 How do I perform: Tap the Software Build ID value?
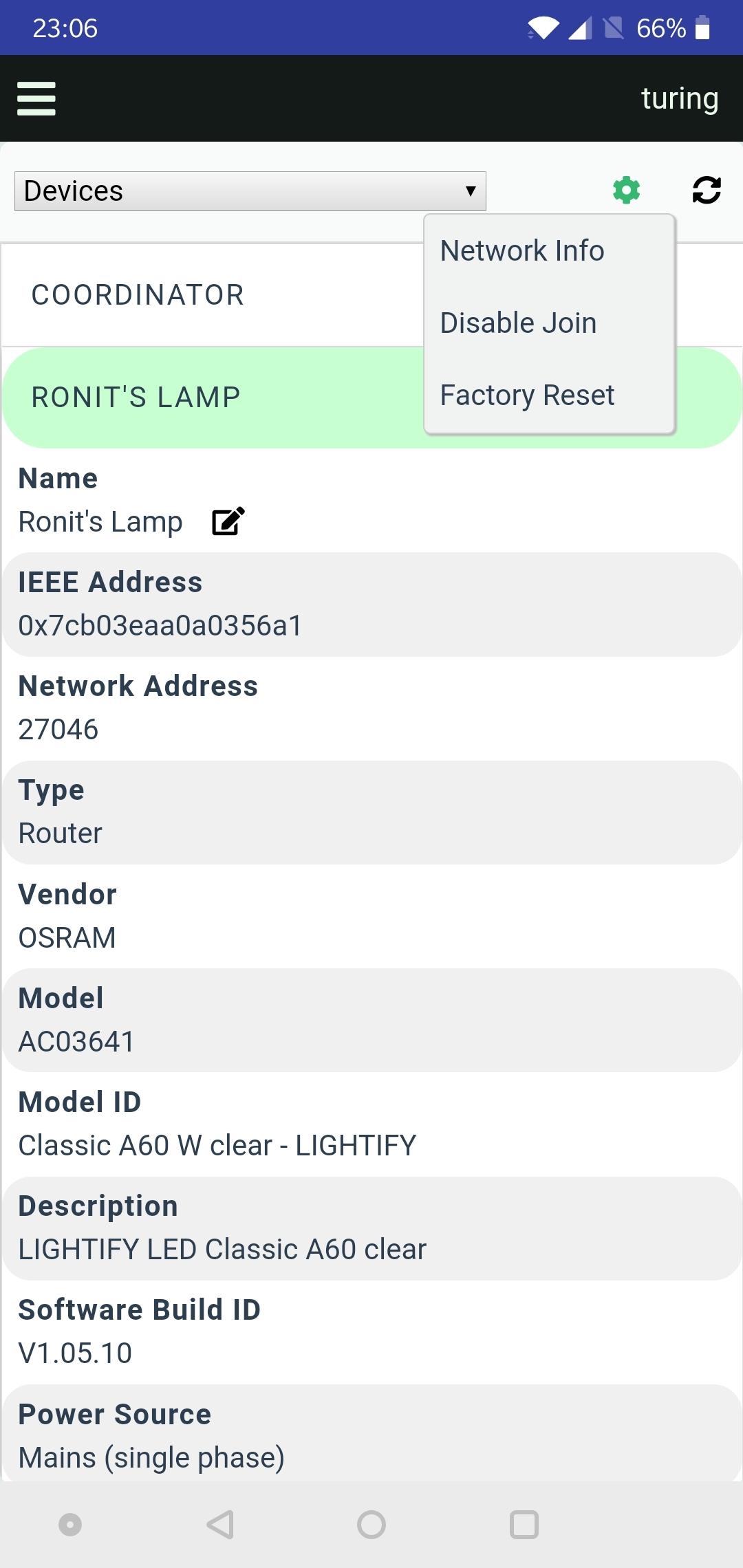click(x=75, y=1353)
